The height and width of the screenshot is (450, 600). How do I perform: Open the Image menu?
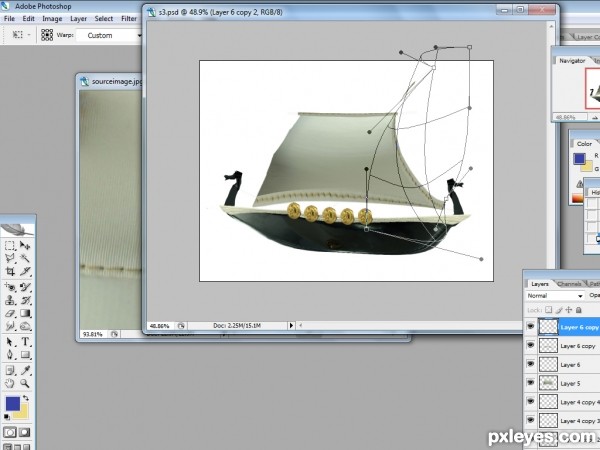point(52,18)
